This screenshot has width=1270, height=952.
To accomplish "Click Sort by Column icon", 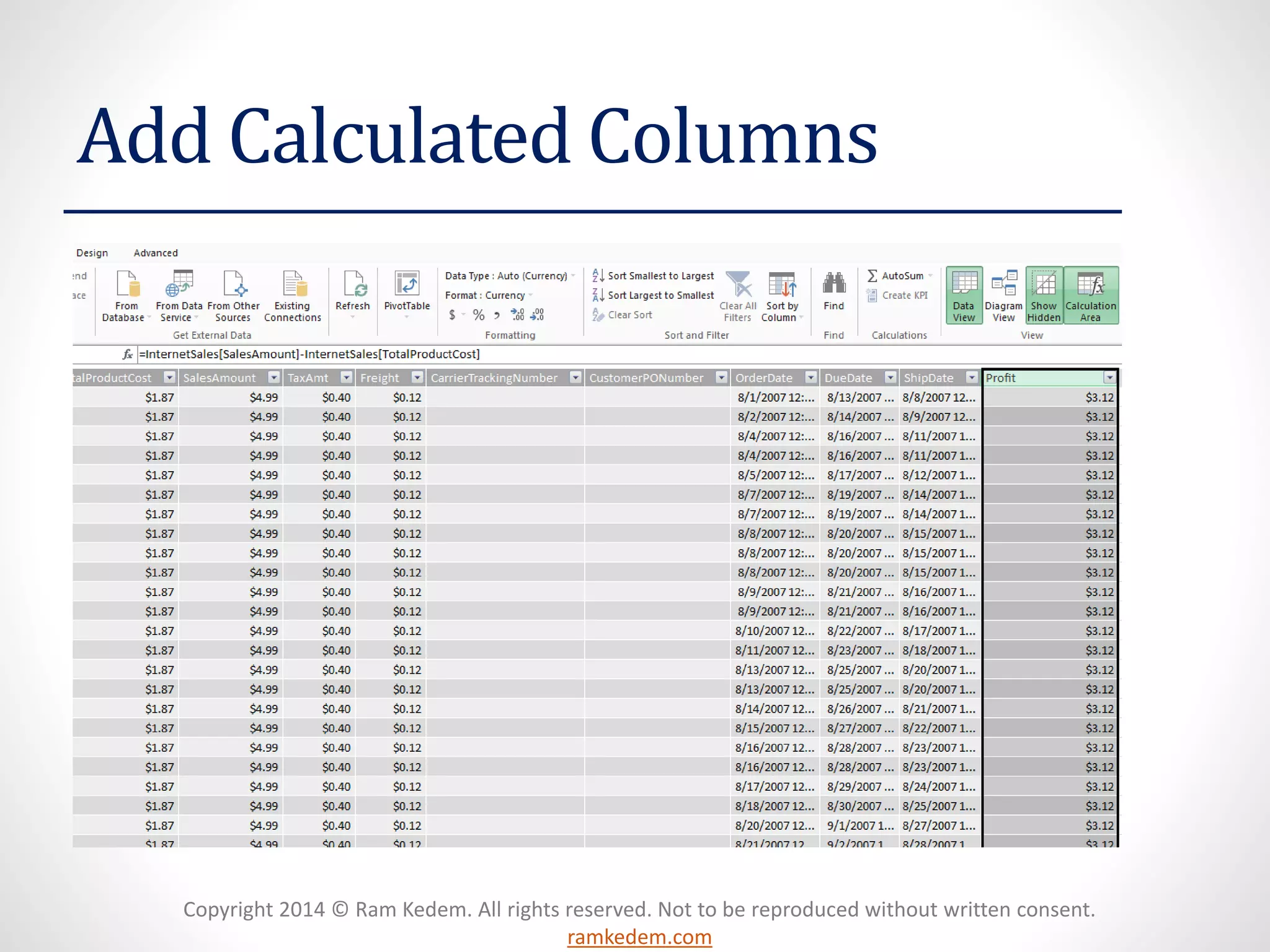I will [x=782, y=286].
